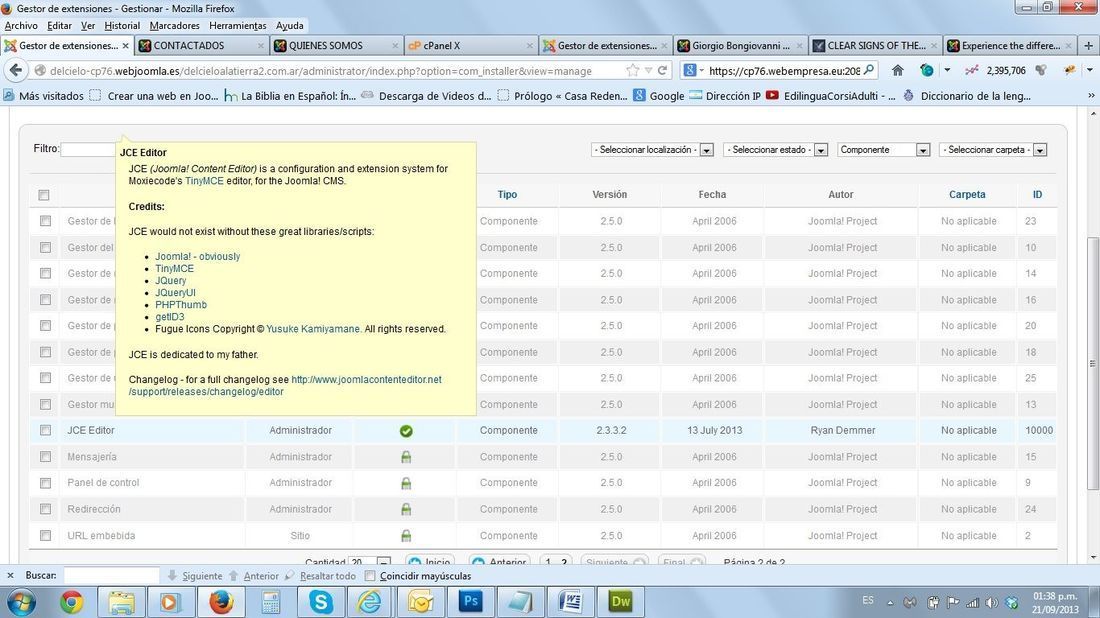The width and height of the screenshot is (1100, 618).
Task: Open the mail client envelope taskbar icon
Action: pos(420,602)
